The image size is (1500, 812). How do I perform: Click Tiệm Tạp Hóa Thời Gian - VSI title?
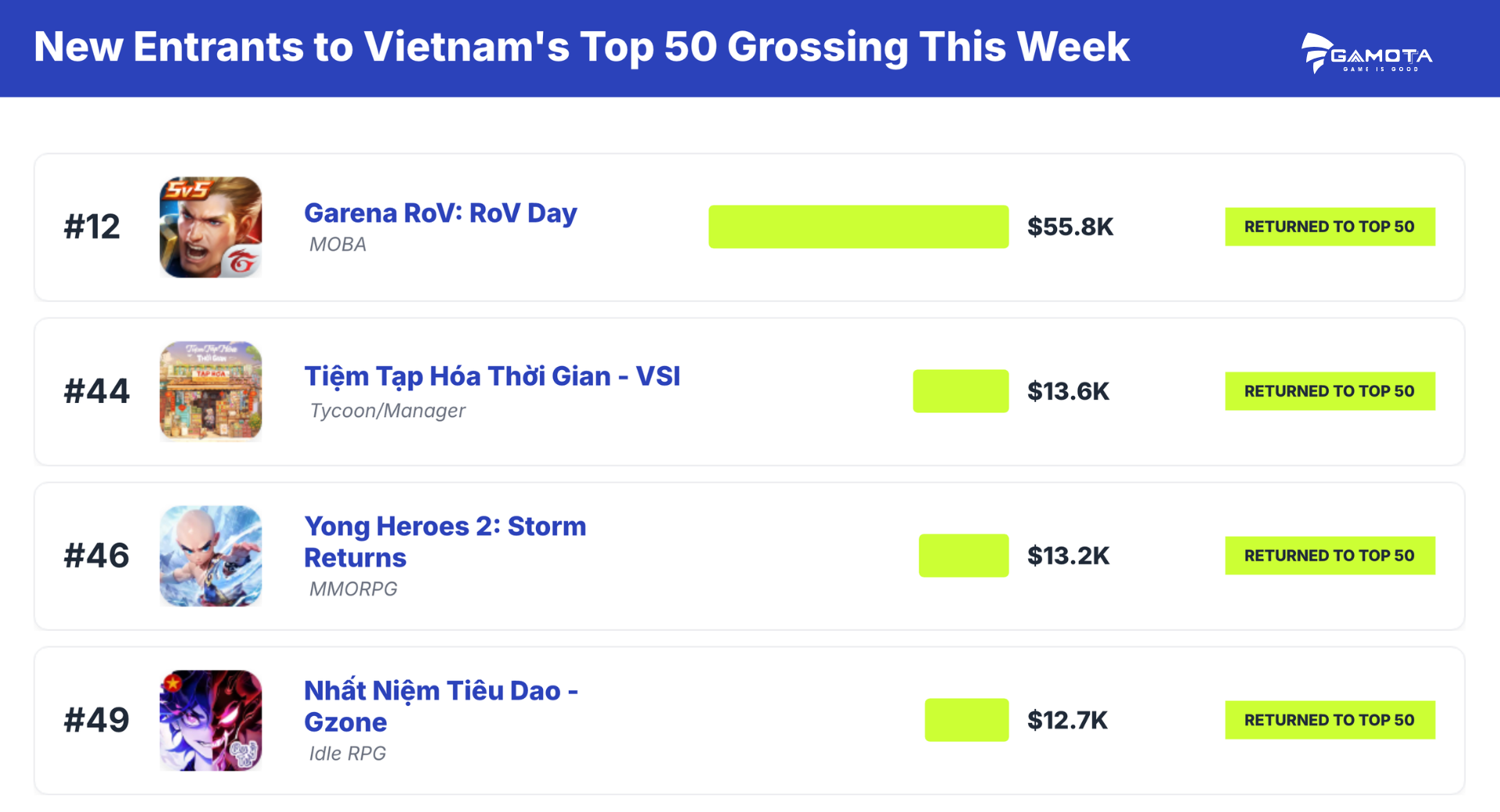click(x=492, y=376)
